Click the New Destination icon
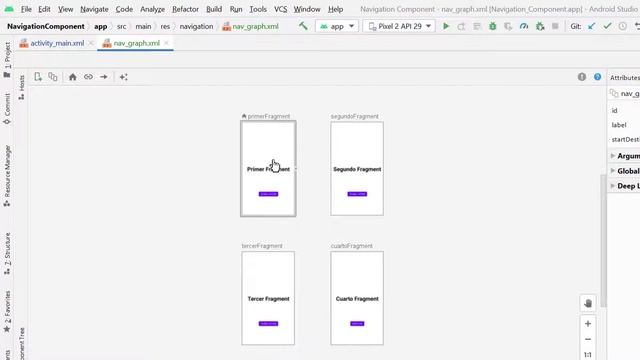Screen dimensions: 640x360 tap(38, 77)
